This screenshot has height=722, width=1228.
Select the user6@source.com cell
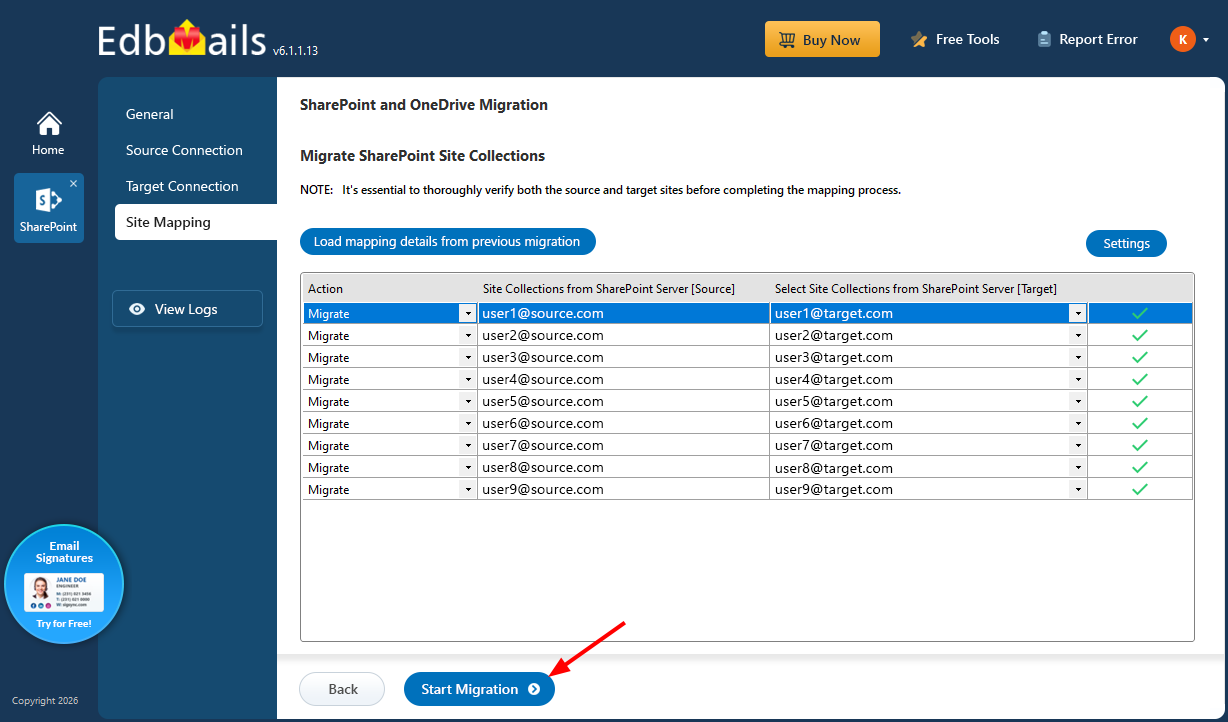tap(624, 423)
